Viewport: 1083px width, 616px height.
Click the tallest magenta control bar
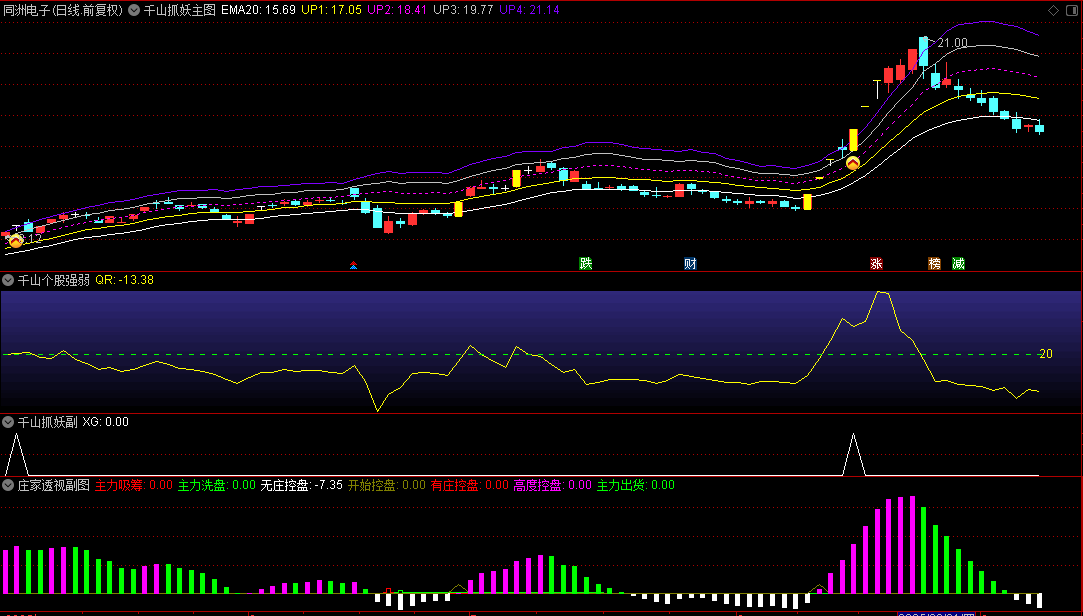coord(912,545)
